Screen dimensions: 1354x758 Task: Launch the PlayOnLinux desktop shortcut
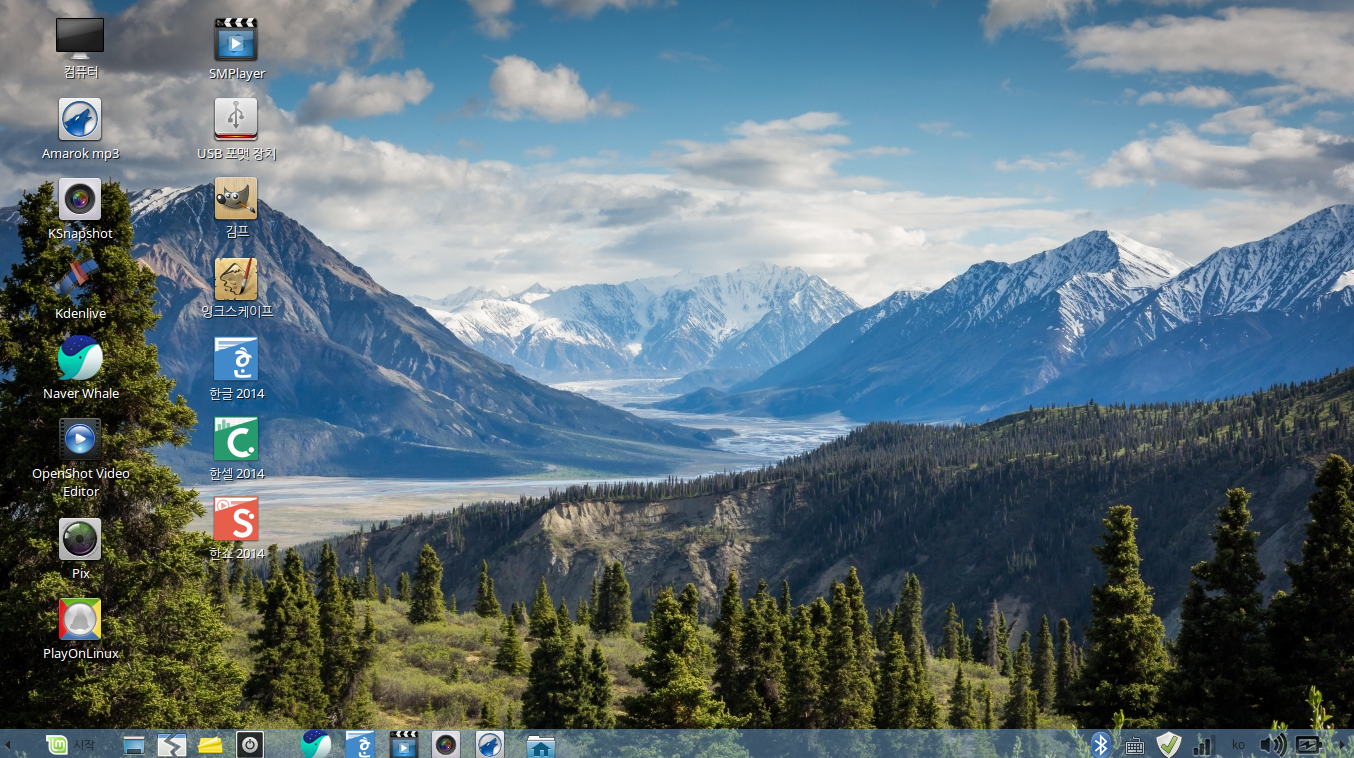[x=80, y=619]
